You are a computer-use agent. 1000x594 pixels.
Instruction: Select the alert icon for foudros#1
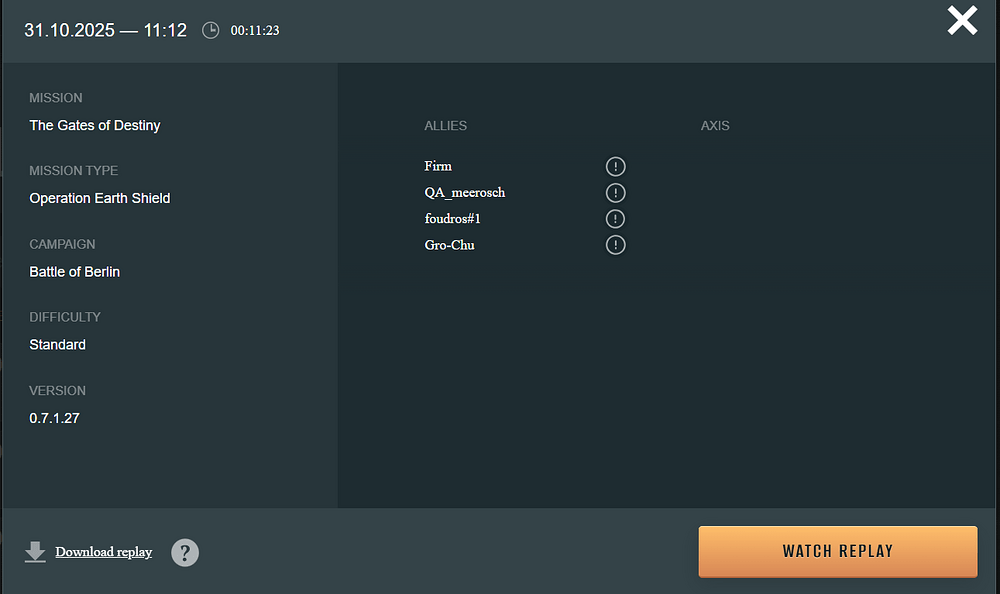616,218
